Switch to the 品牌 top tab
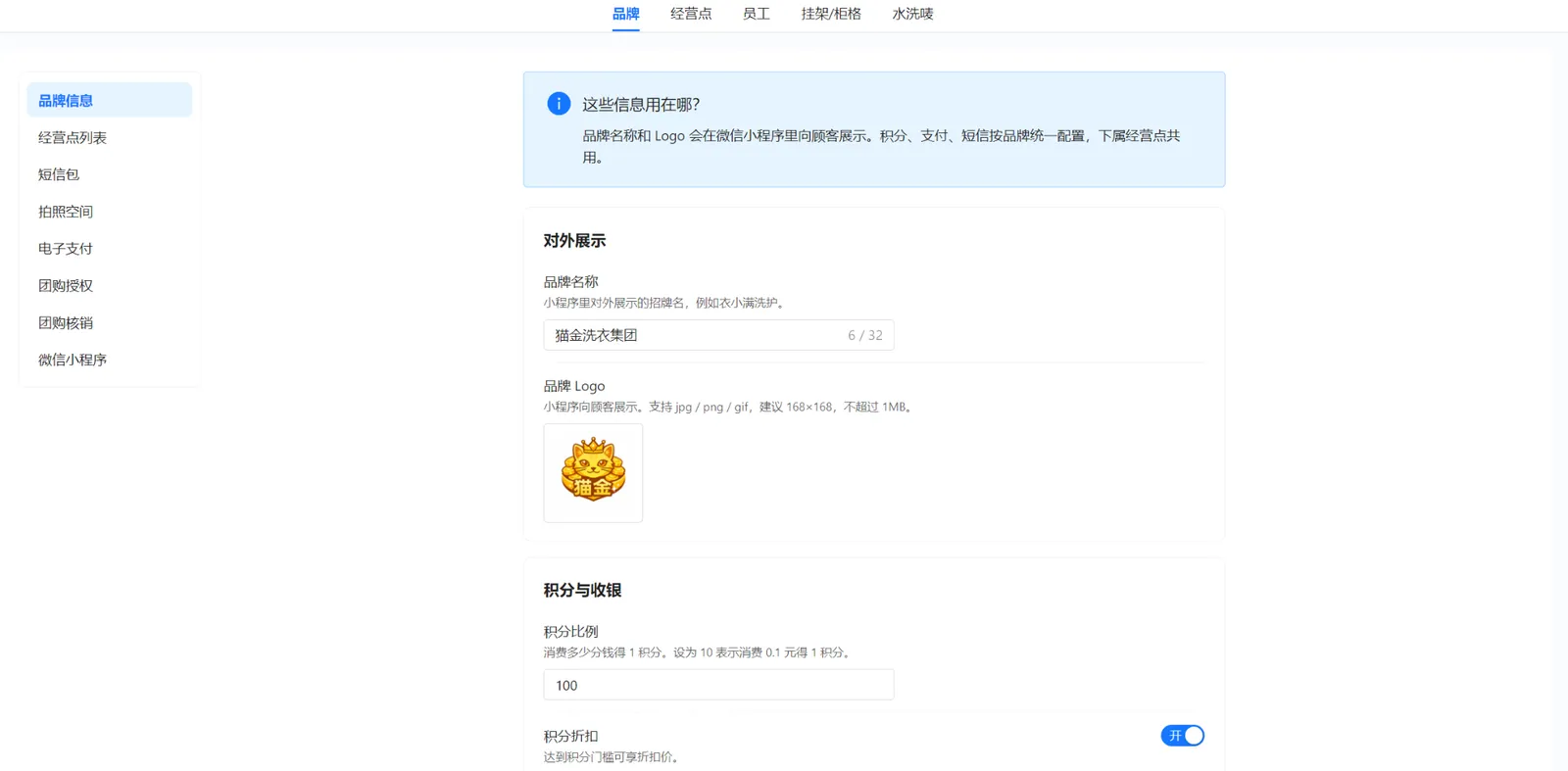 click(625, 14)
